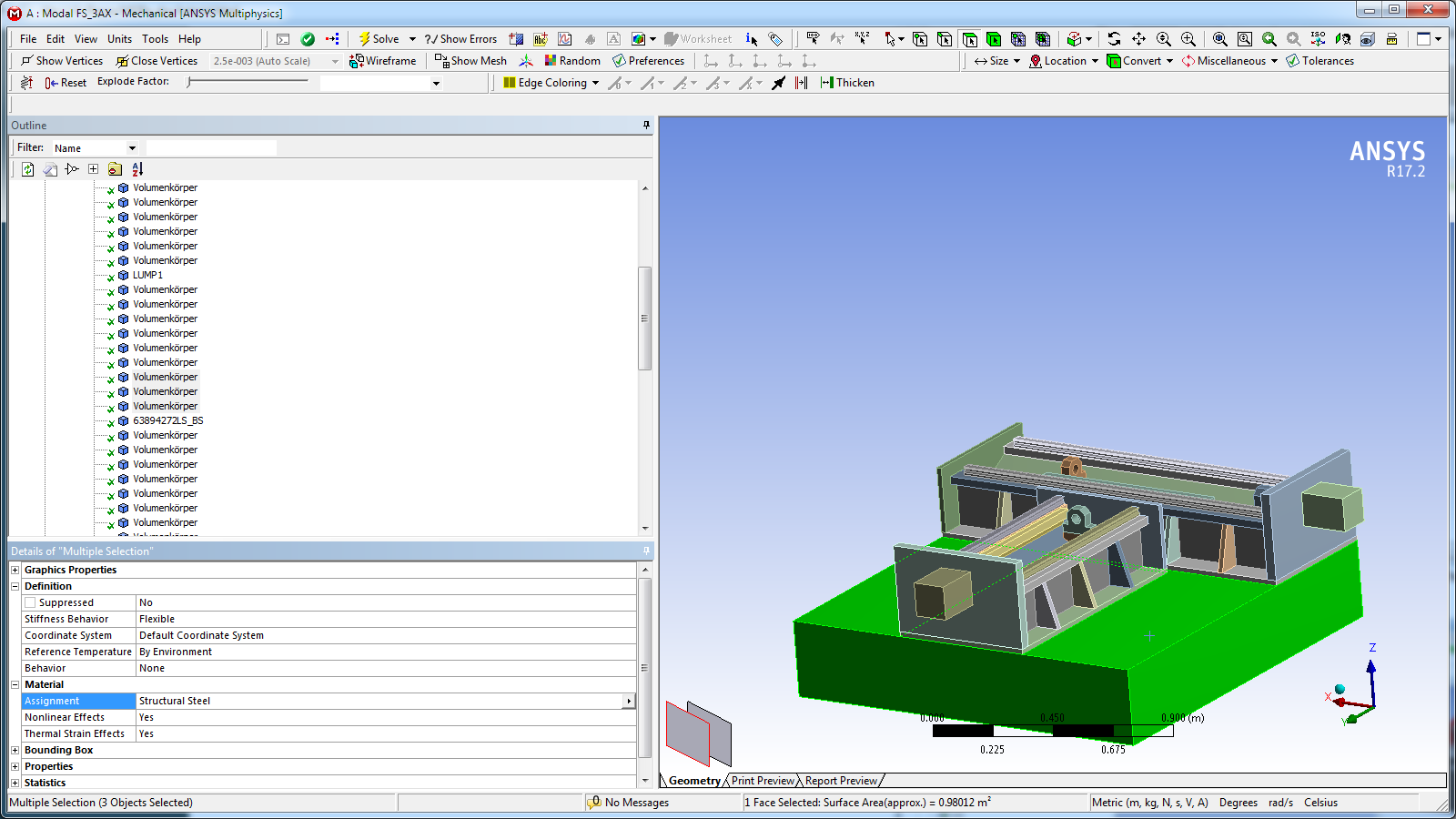Select Edge selection filter icon
The image size is (1456, 819).
tap(945, 39)
